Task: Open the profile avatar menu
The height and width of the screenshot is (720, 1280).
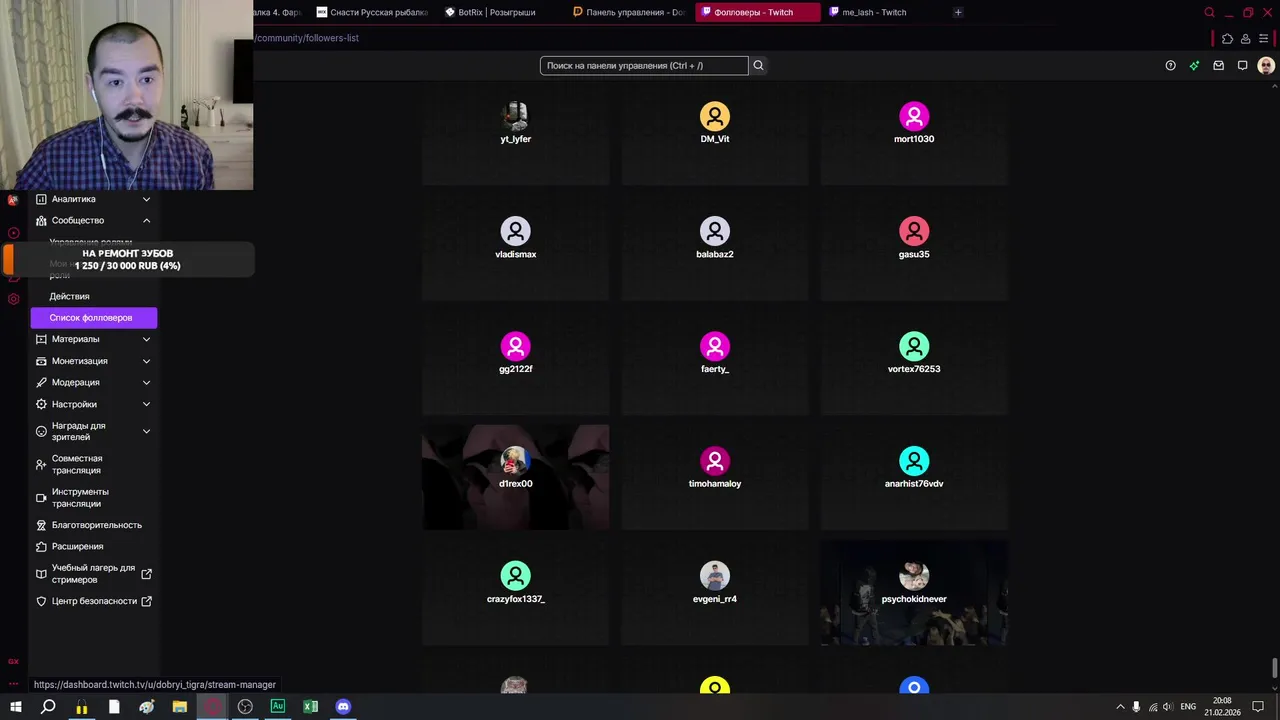Action: click(1266, 66)
